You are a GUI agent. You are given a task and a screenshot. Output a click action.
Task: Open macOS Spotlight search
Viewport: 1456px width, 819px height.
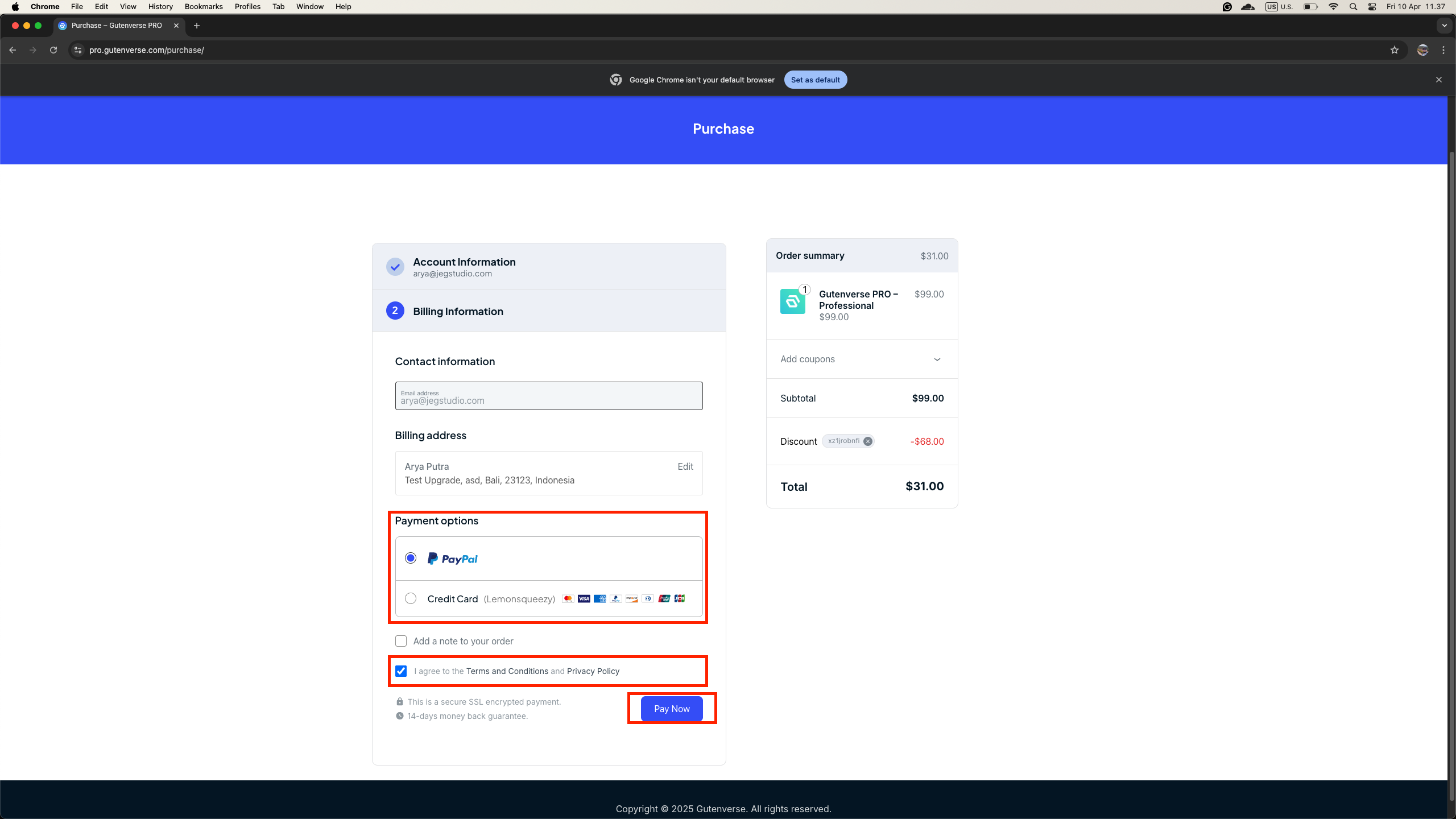point(1353,7)
